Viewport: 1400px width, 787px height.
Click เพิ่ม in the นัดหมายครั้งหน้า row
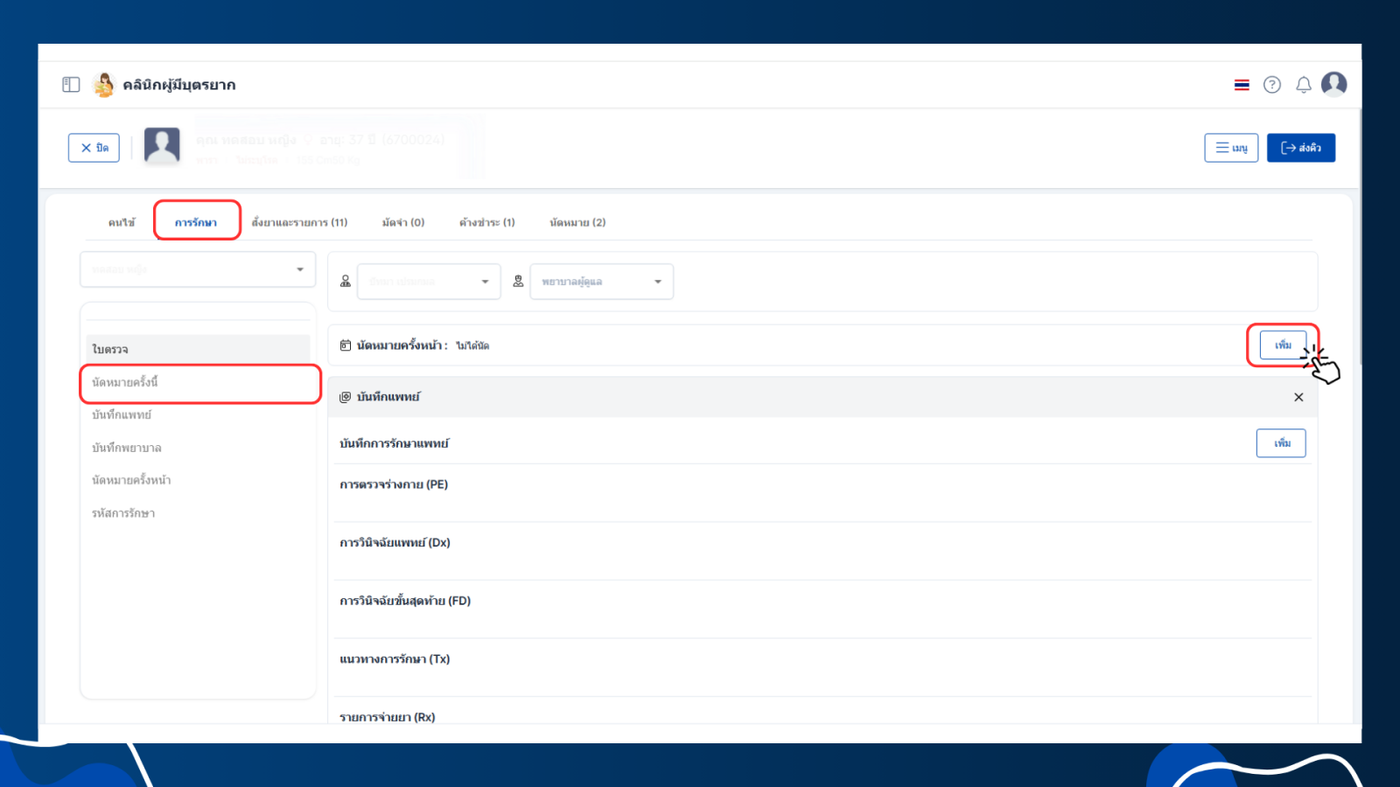click(1283, 345)
